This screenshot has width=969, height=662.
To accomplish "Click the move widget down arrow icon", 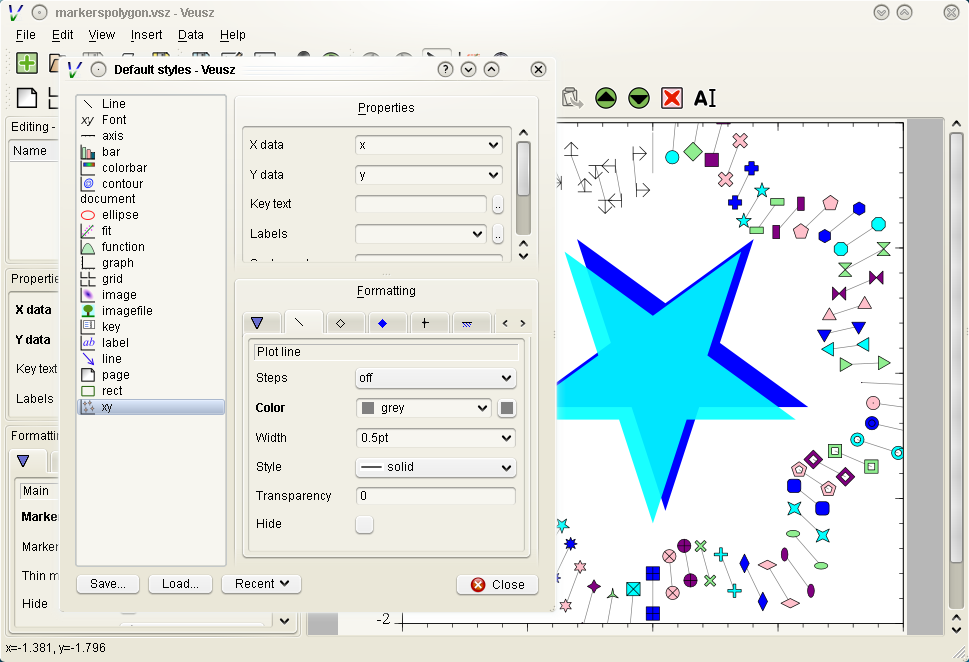I will coord(639,98).
